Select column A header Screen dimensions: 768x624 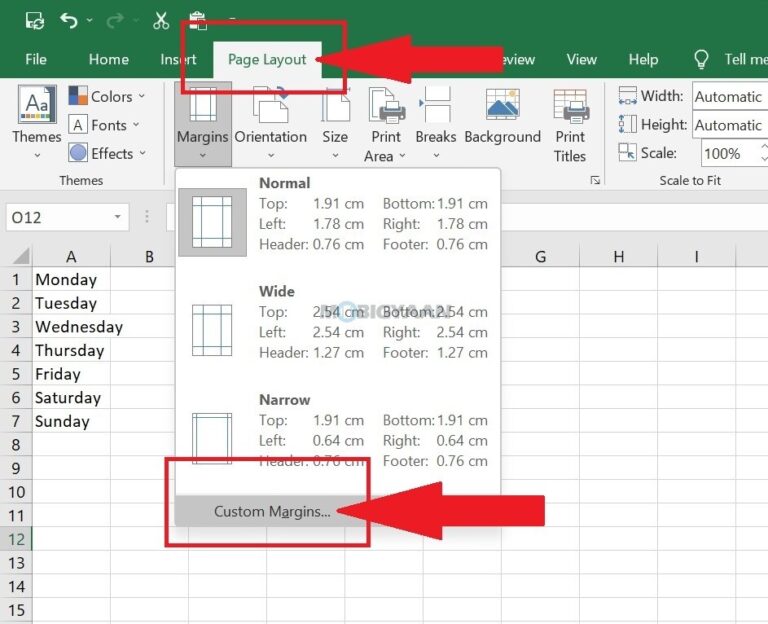[71, 257]
